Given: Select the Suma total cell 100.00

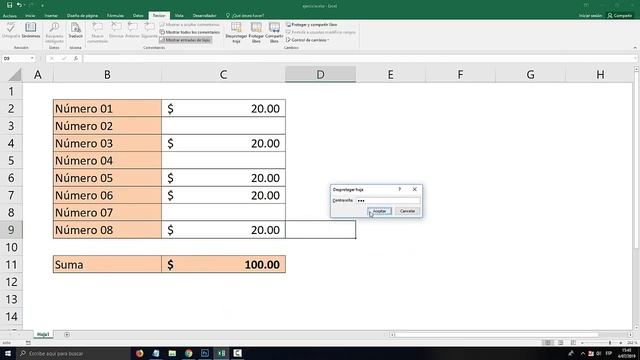Looking at the screenshot, I should point(223,264).
